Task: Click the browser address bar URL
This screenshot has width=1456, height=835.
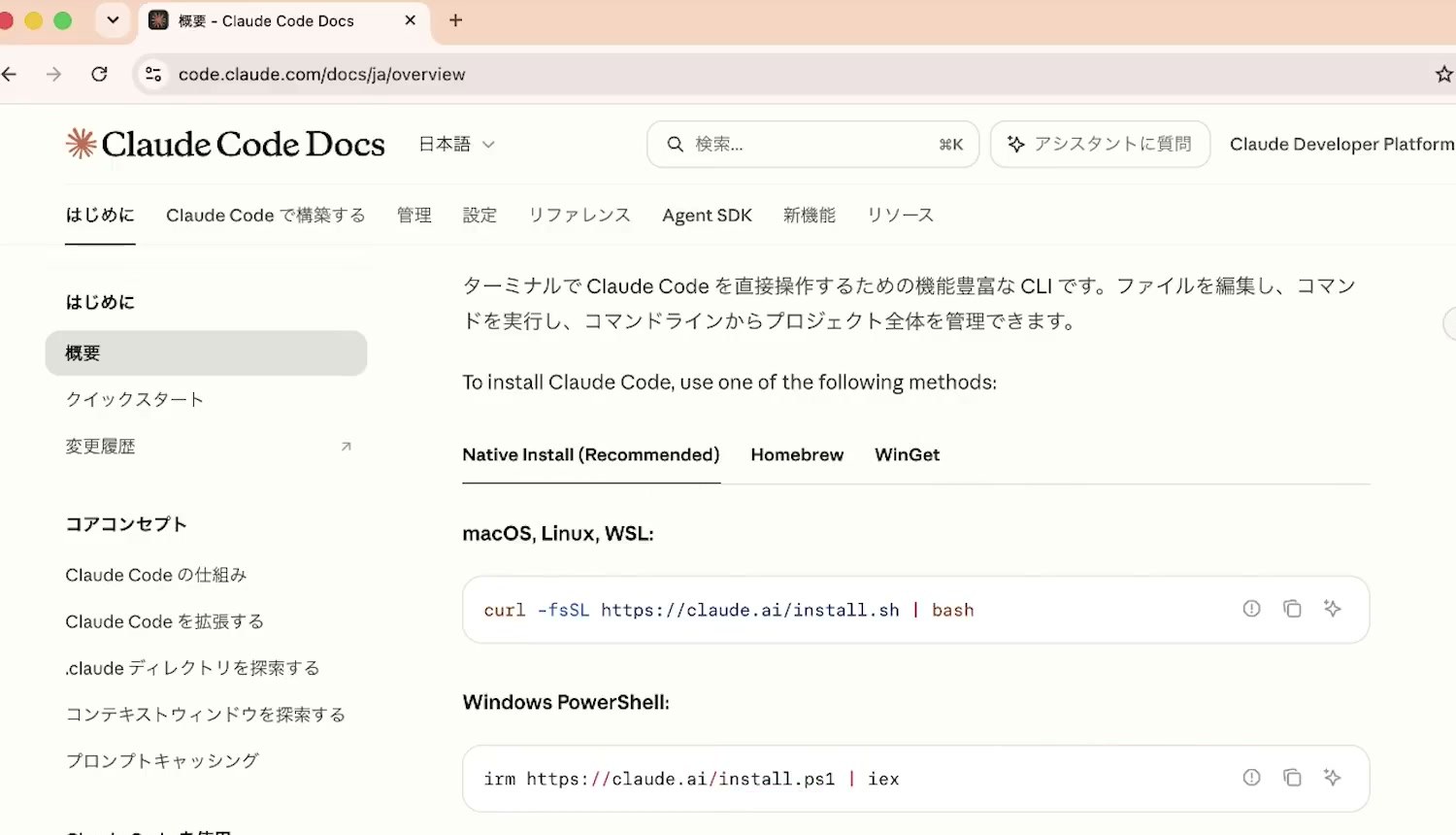Action: (x=322, y=74)
